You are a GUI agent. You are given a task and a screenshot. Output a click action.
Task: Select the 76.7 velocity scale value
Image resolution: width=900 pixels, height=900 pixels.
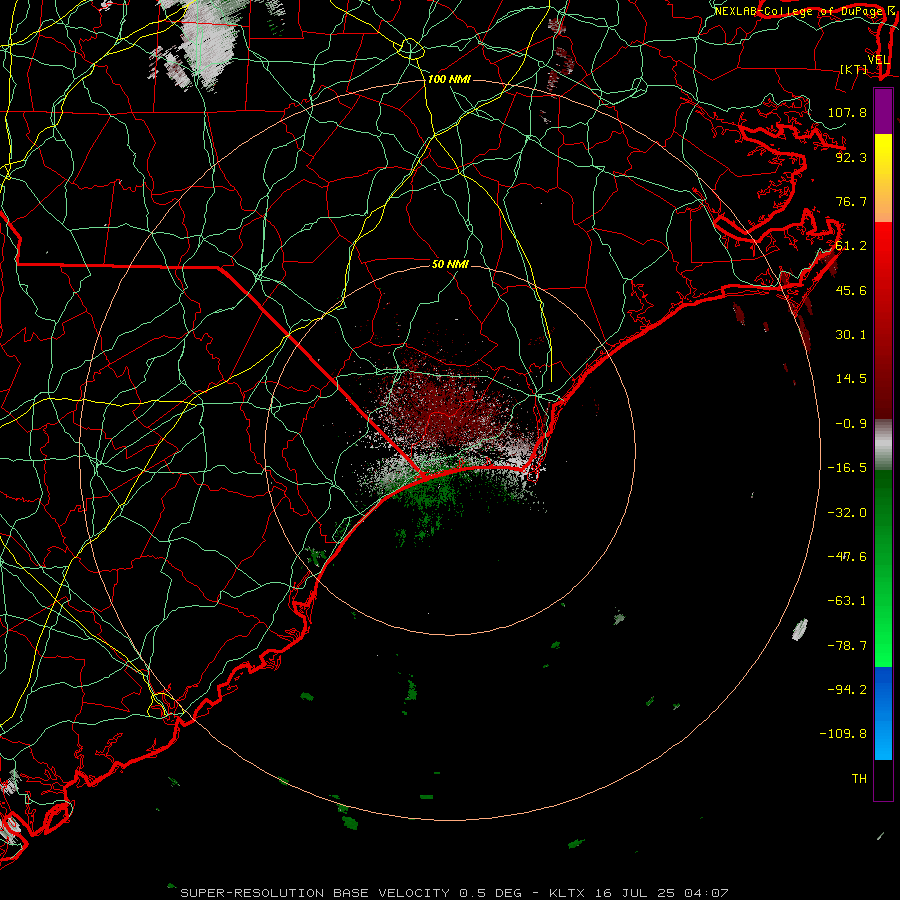pos(851,201)
